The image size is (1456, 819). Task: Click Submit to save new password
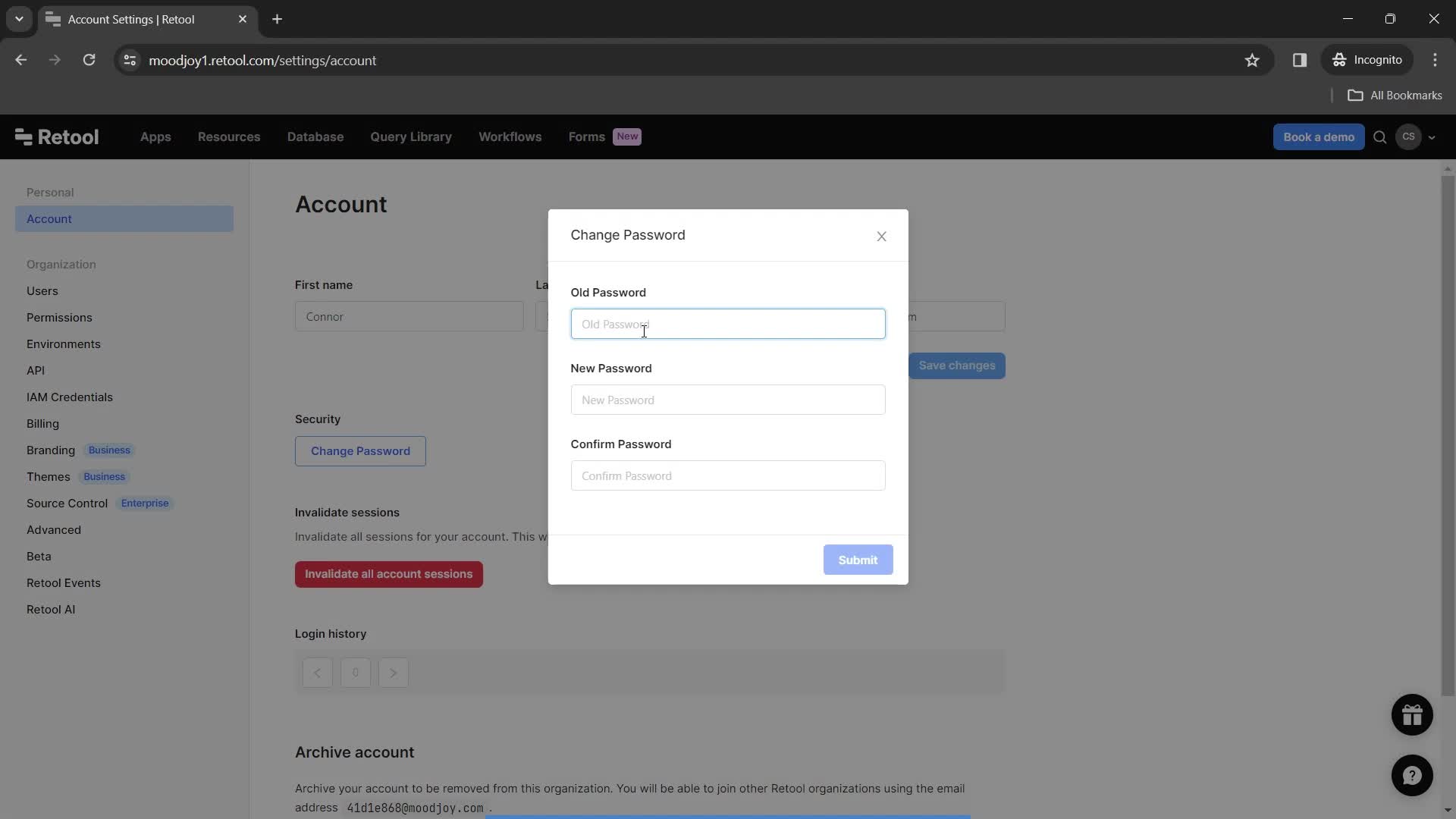point(857,559)
